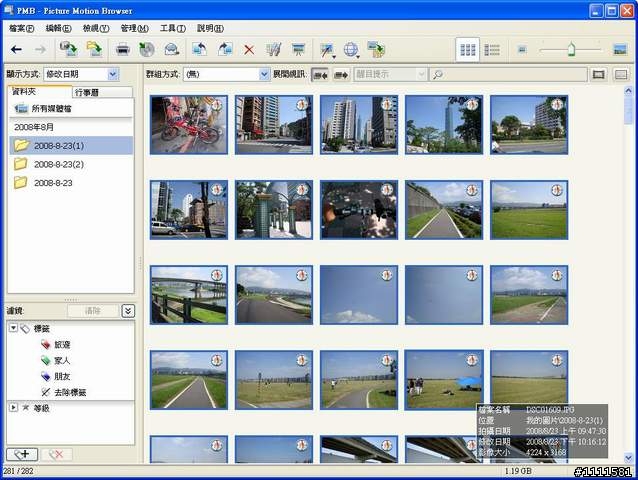
Task: Collapse the filter panel with chevron button
Action: tap(128, 311)
